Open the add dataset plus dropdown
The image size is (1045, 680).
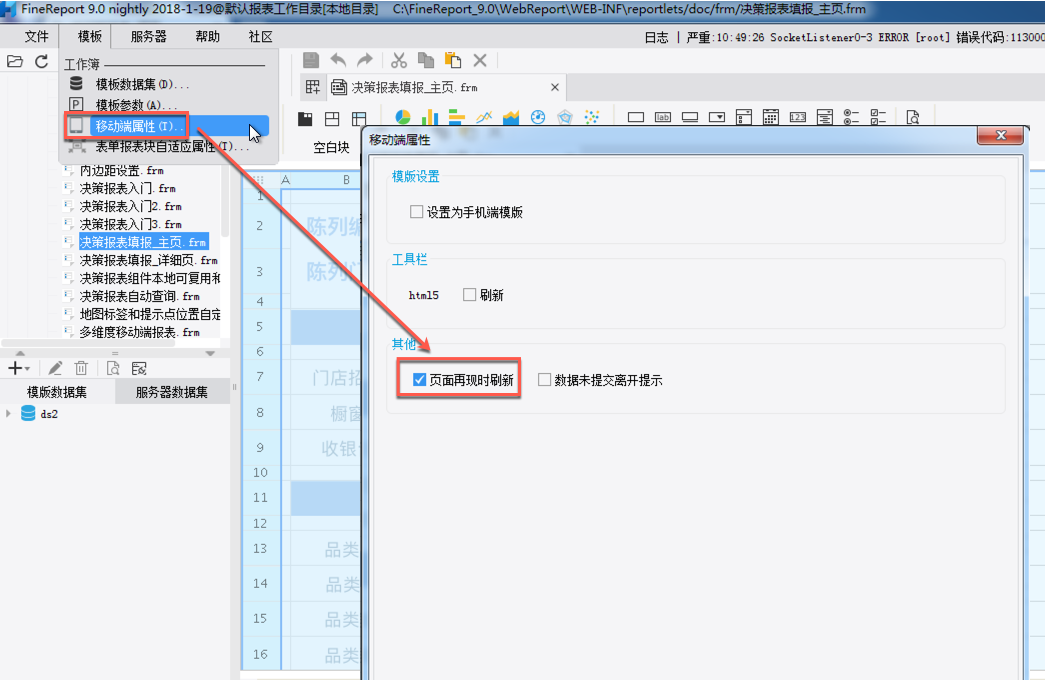click(19, 368)
